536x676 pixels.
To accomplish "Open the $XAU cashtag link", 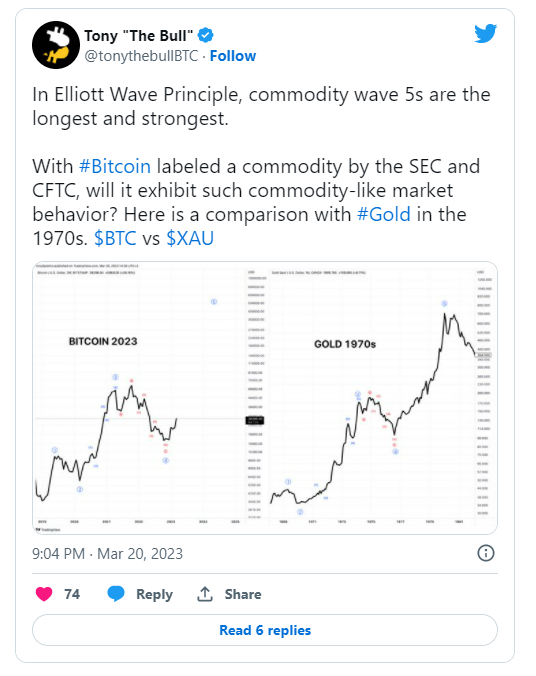I will [190, 238].
